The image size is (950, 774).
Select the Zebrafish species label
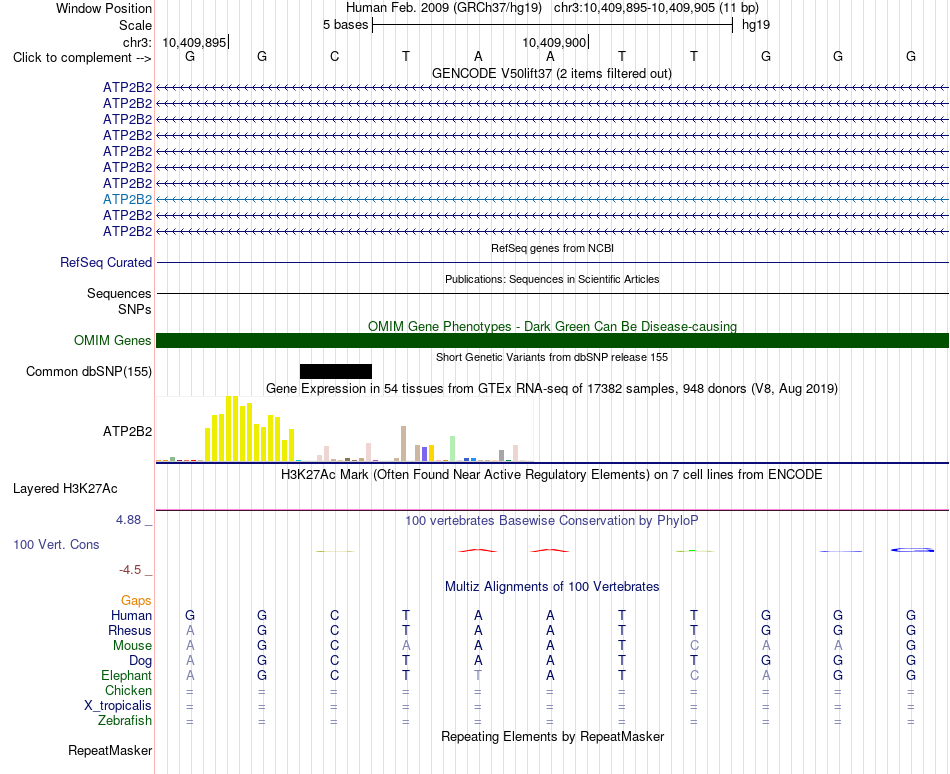tap(125, 721)
